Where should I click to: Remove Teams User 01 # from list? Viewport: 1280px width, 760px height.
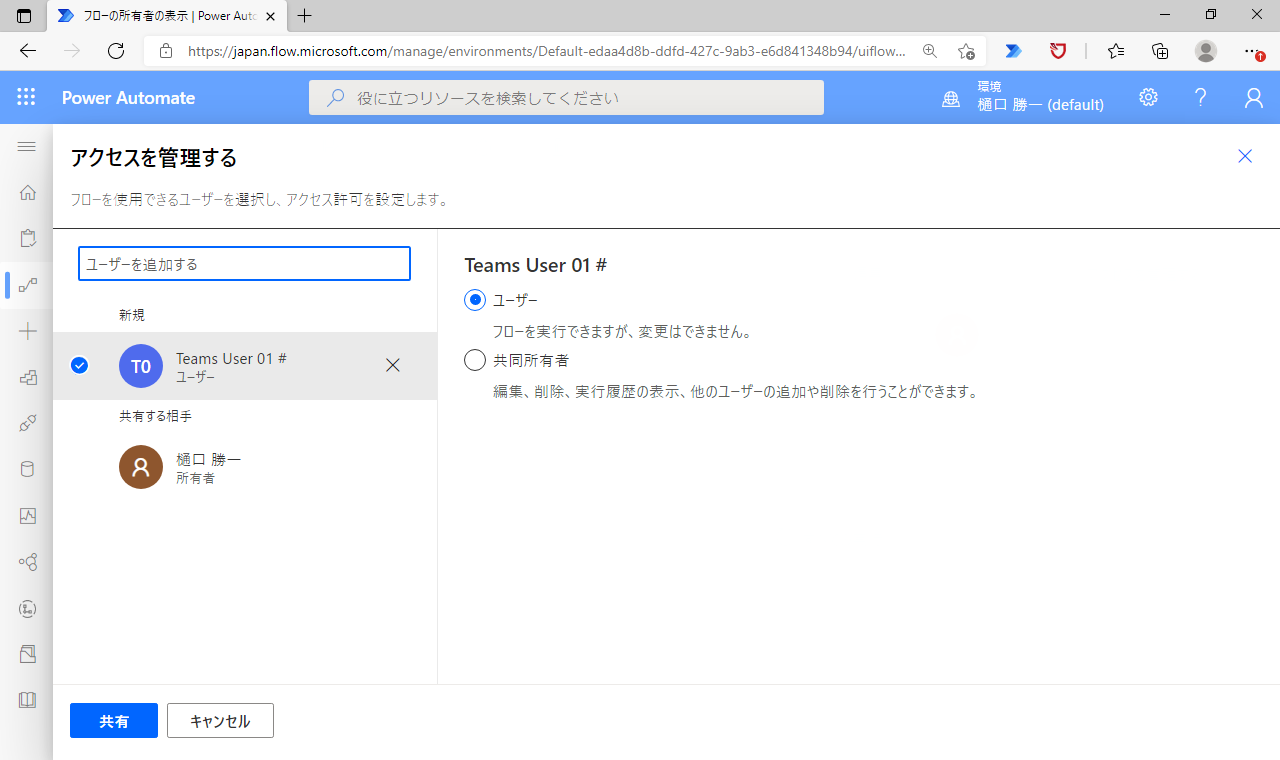[393, 365]
